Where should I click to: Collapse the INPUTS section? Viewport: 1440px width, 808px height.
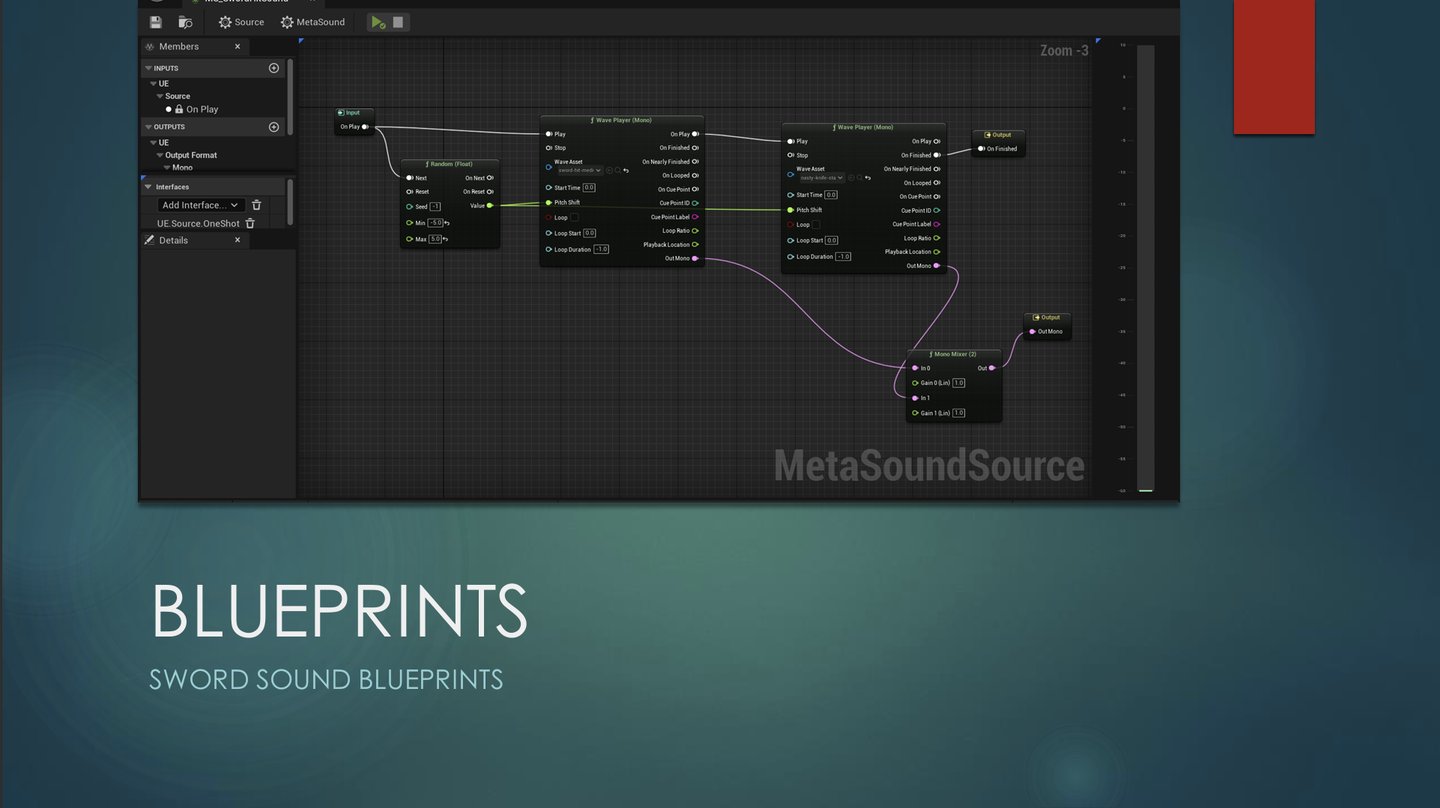click(149, 68)
